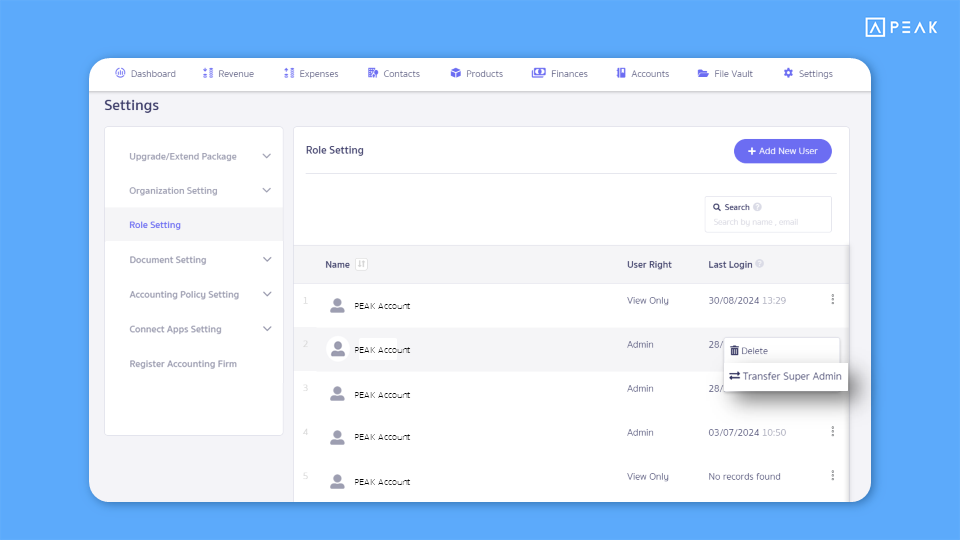Click the PEAK Account name in row 4
Screen dimensions: 960x540
(382, 437)
